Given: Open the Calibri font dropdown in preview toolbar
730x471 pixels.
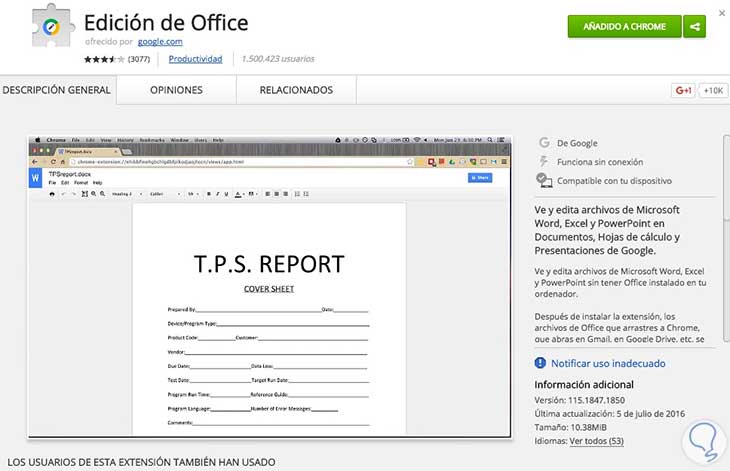Looking at the screenshot, I should pos(165,194).
